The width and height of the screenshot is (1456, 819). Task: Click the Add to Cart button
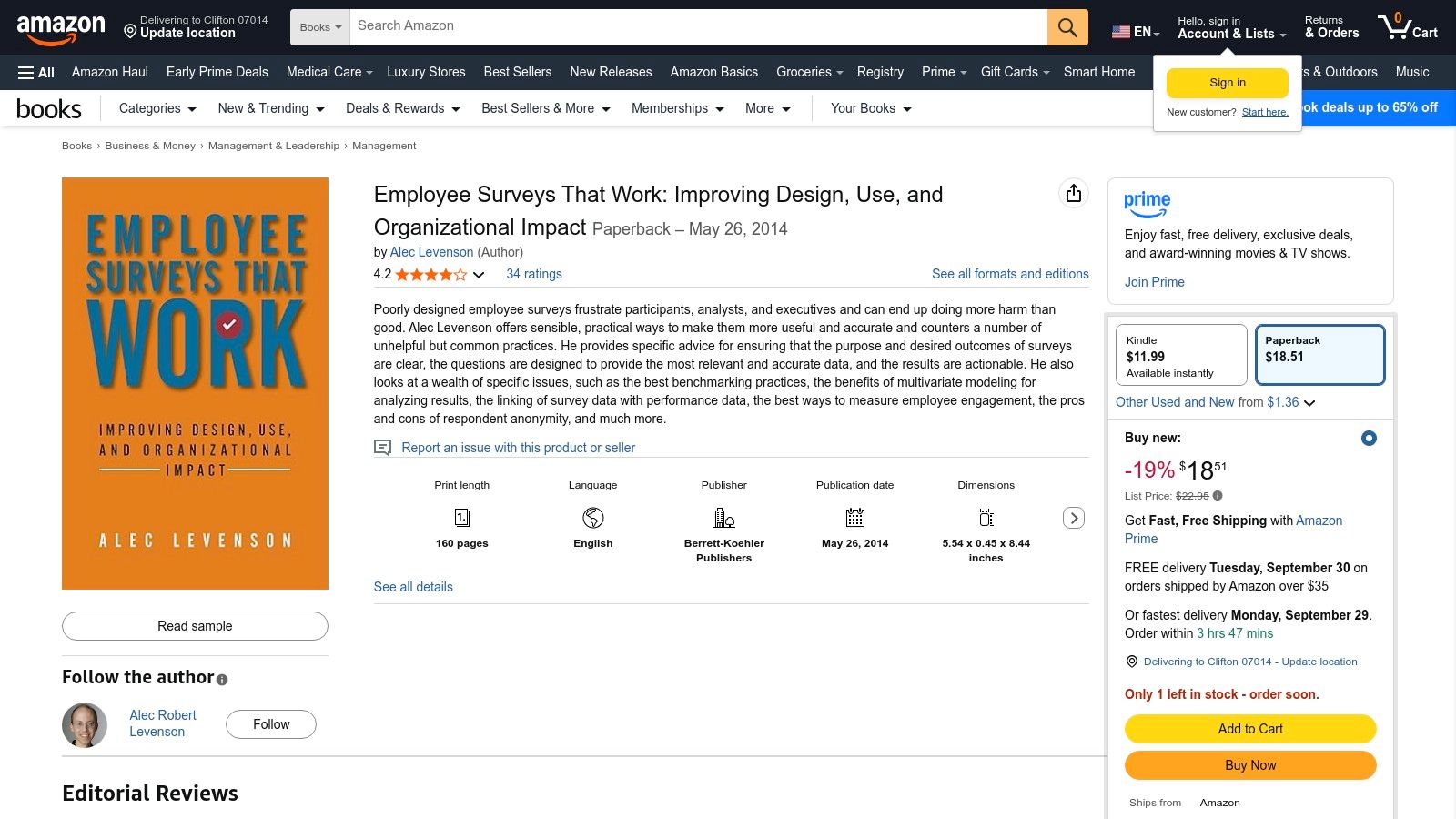[x=1249, y=729]
